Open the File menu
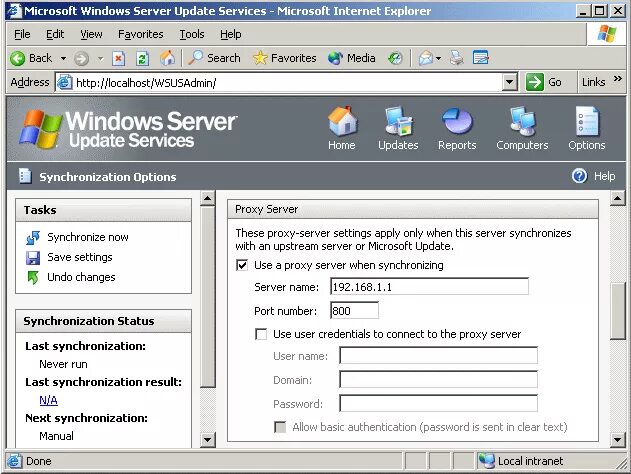 (22, 35)
